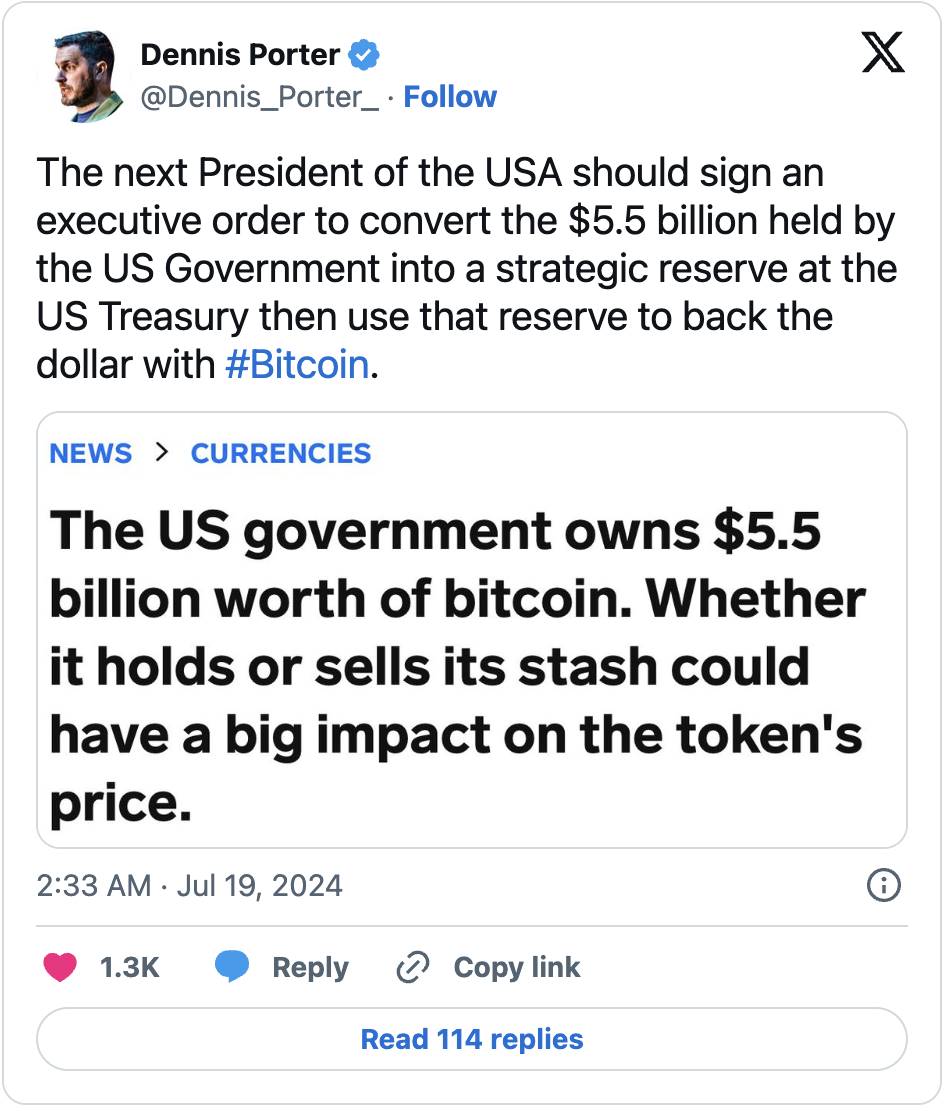Like the tweet with the heart icon

coord(61,967)
